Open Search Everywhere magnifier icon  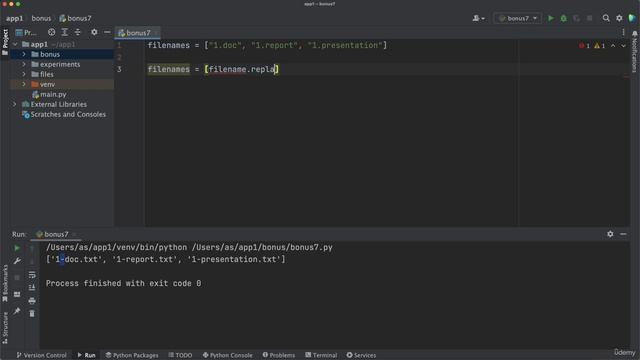(606, 18)
